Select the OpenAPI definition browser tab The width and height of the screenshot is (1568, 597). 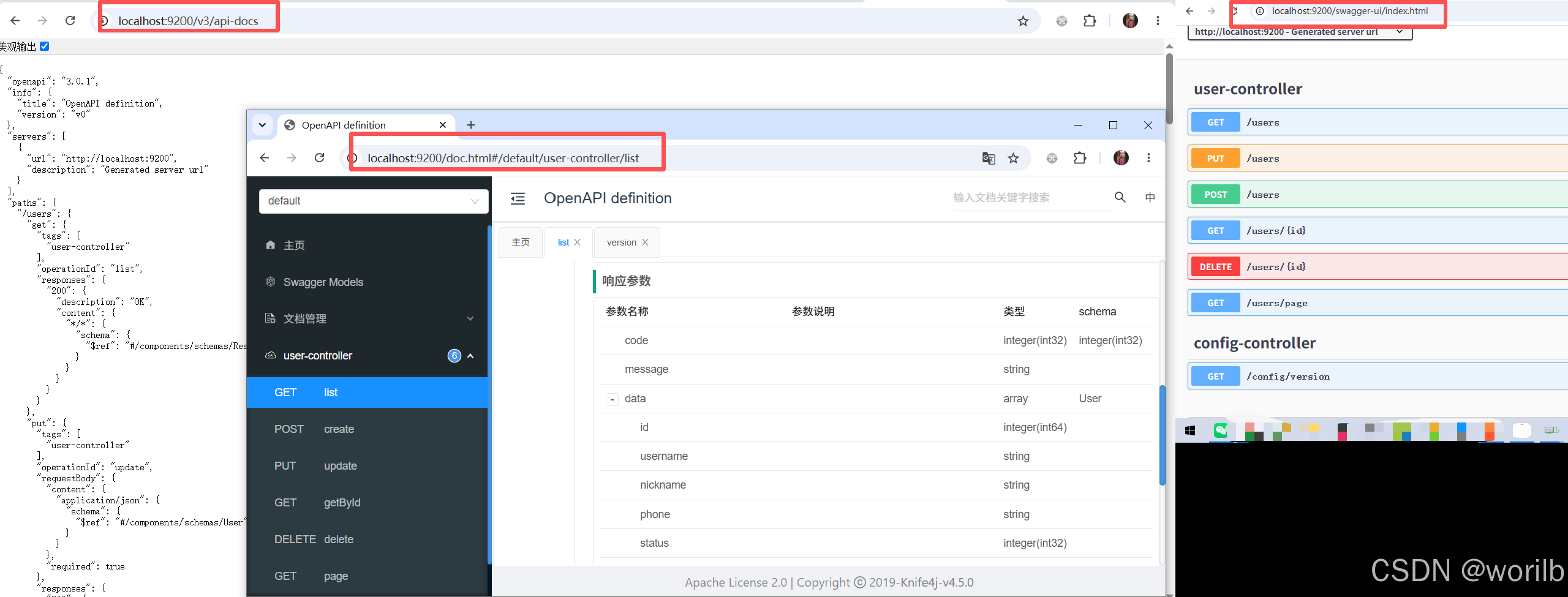click(367, 125)
